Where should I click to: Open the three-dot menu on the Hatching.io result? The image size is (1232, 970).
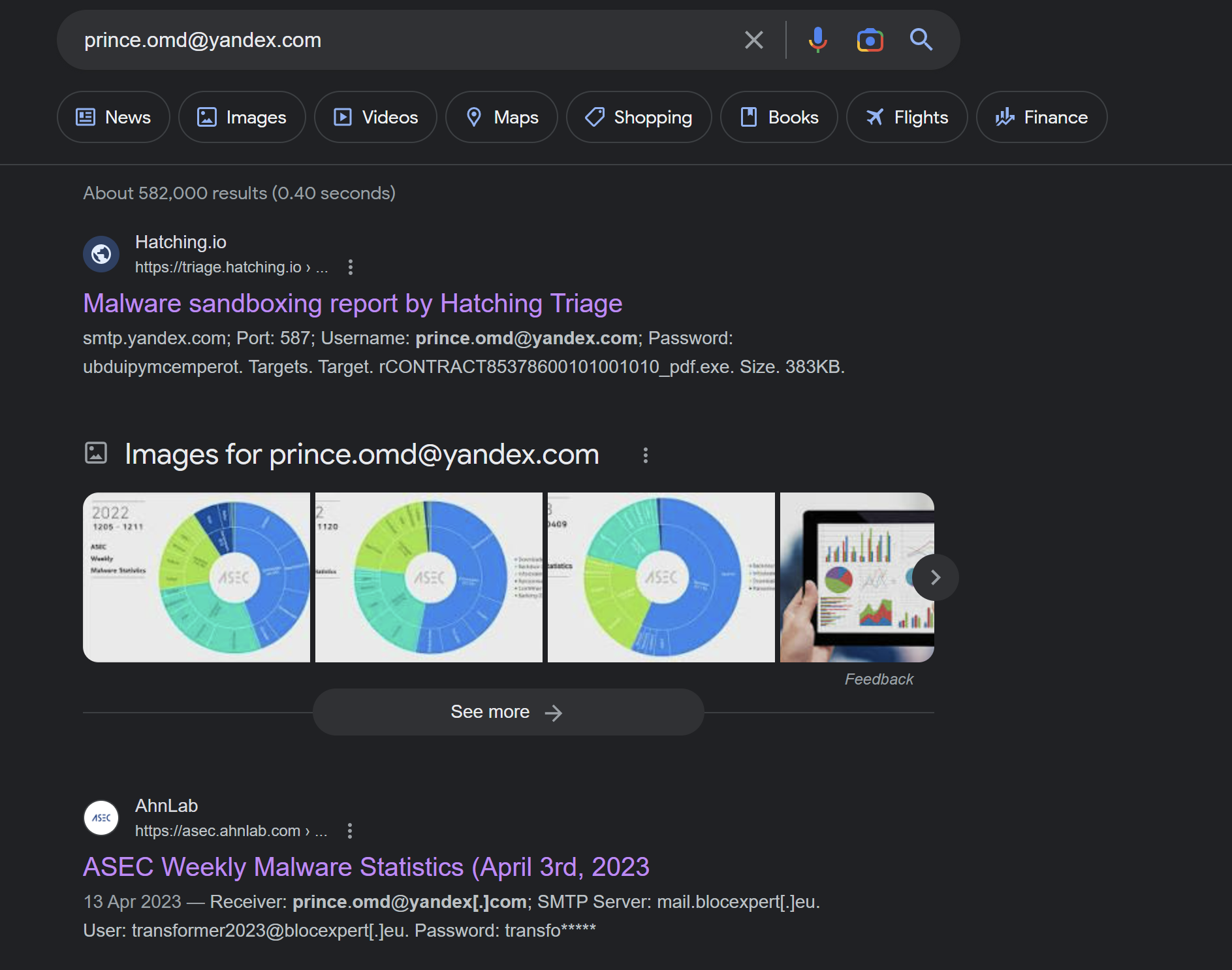[350, 267]
